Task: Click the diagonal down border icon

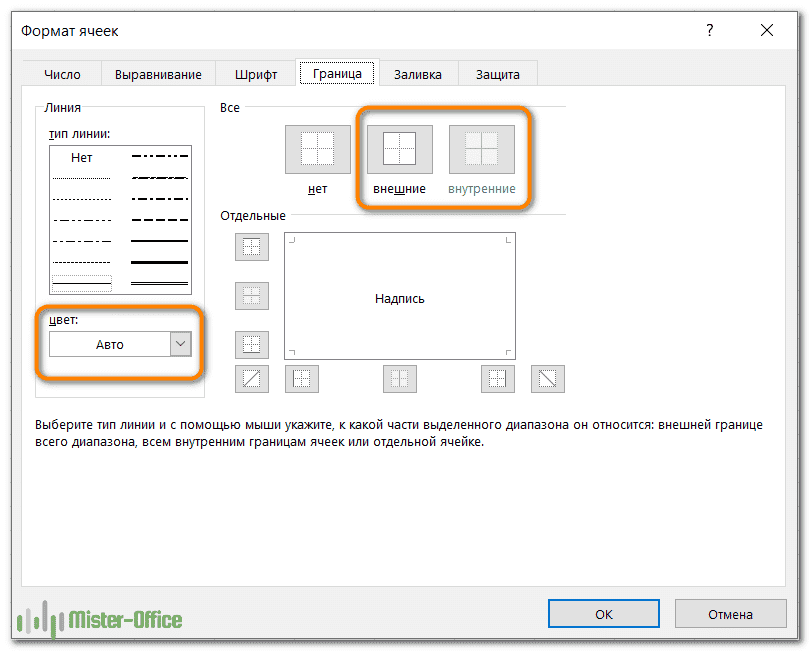Action: 548,379
